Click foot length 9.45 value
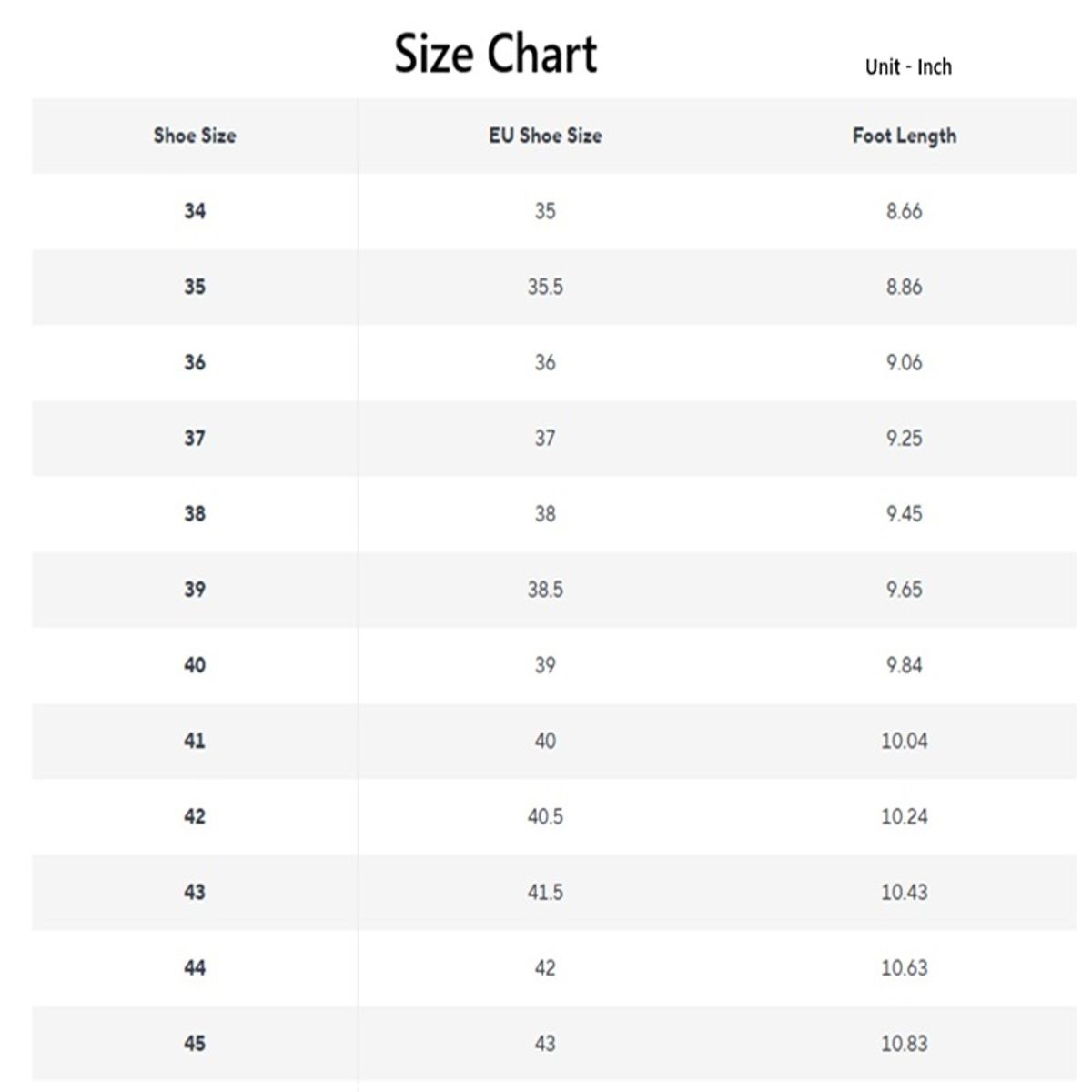Viewport: 1092px width, 1092px height. click(905, 513)
